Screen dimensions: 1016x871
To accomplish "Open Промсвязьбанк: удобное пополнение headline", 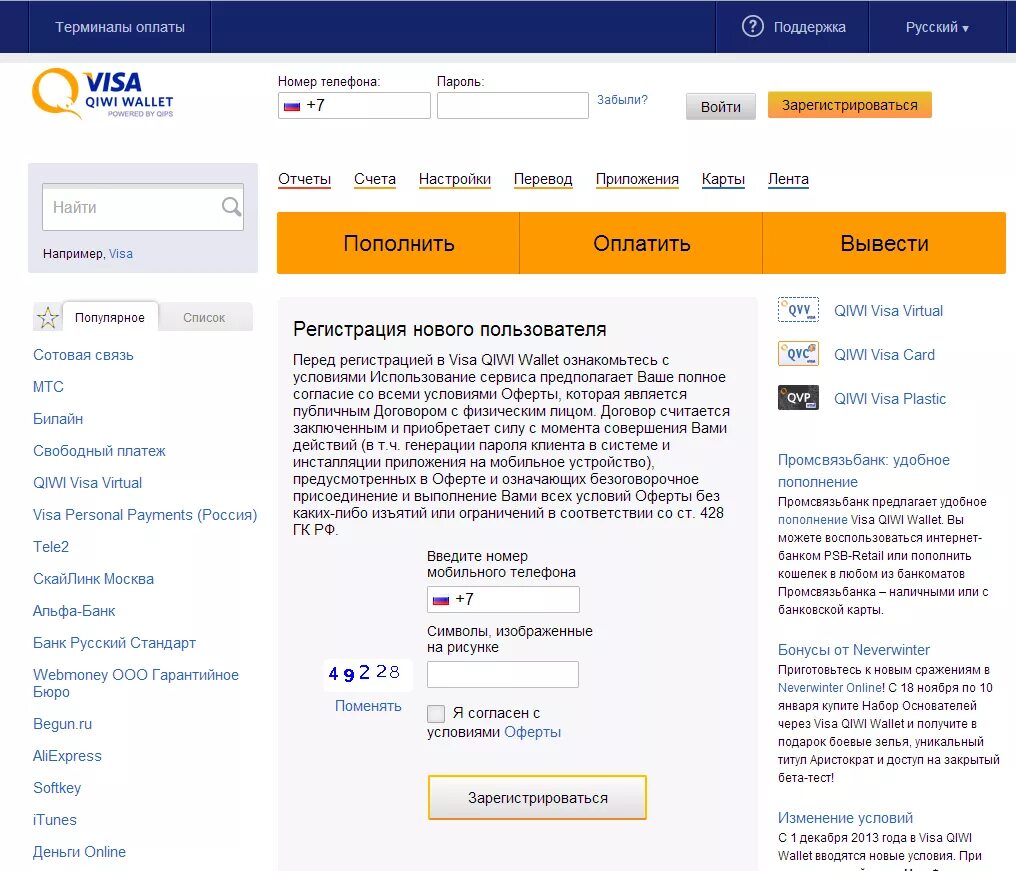I will (x=864, y=470).
